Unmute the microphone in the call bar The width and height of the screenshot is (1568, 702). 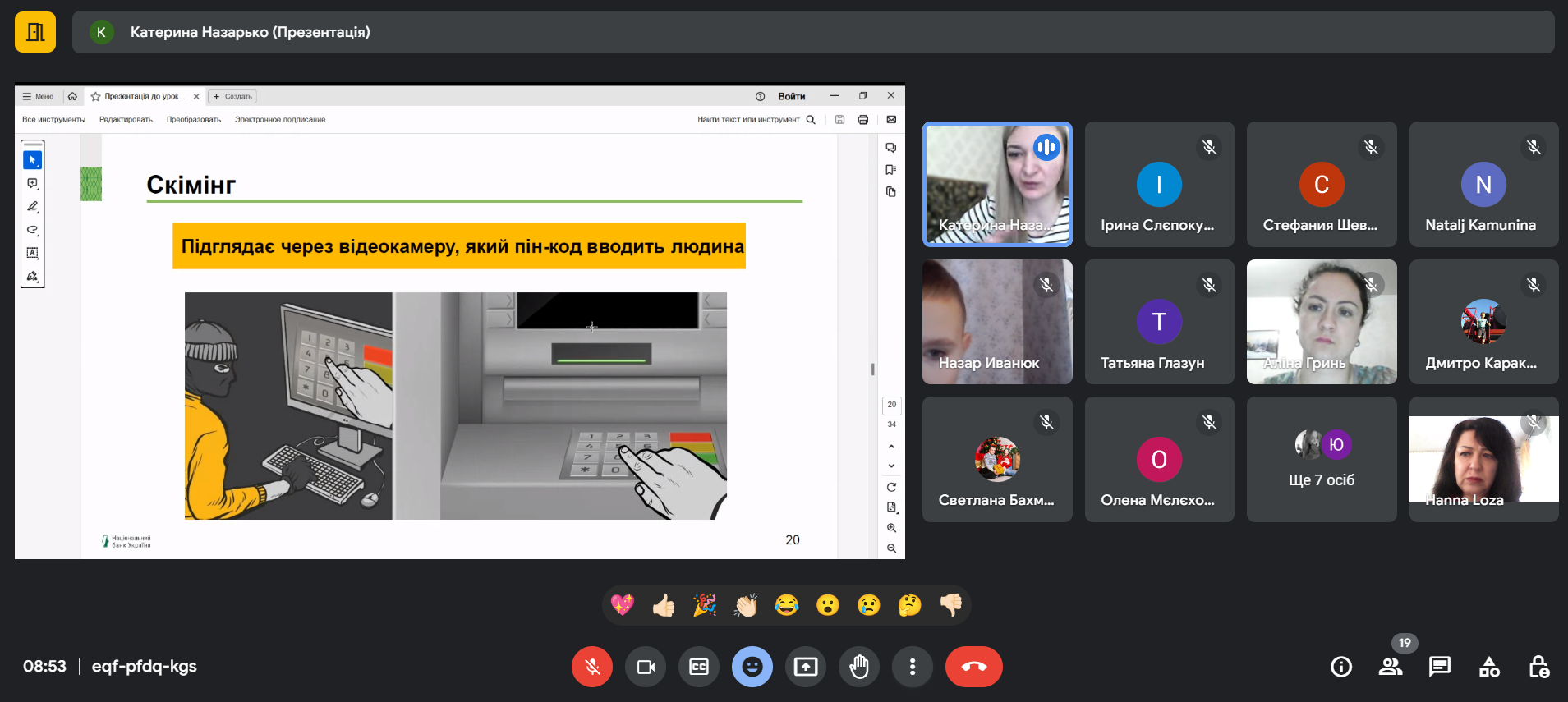coord(592,667)
